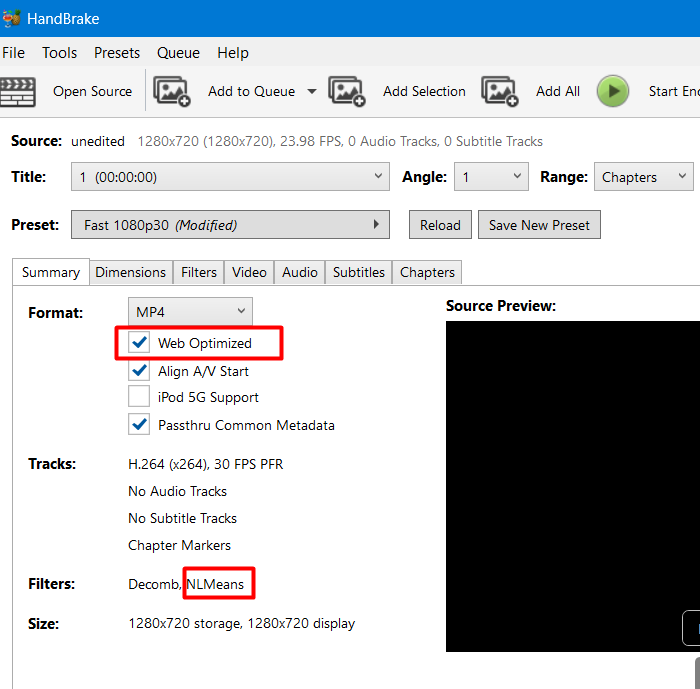Open the Help menu

(233, 53)
